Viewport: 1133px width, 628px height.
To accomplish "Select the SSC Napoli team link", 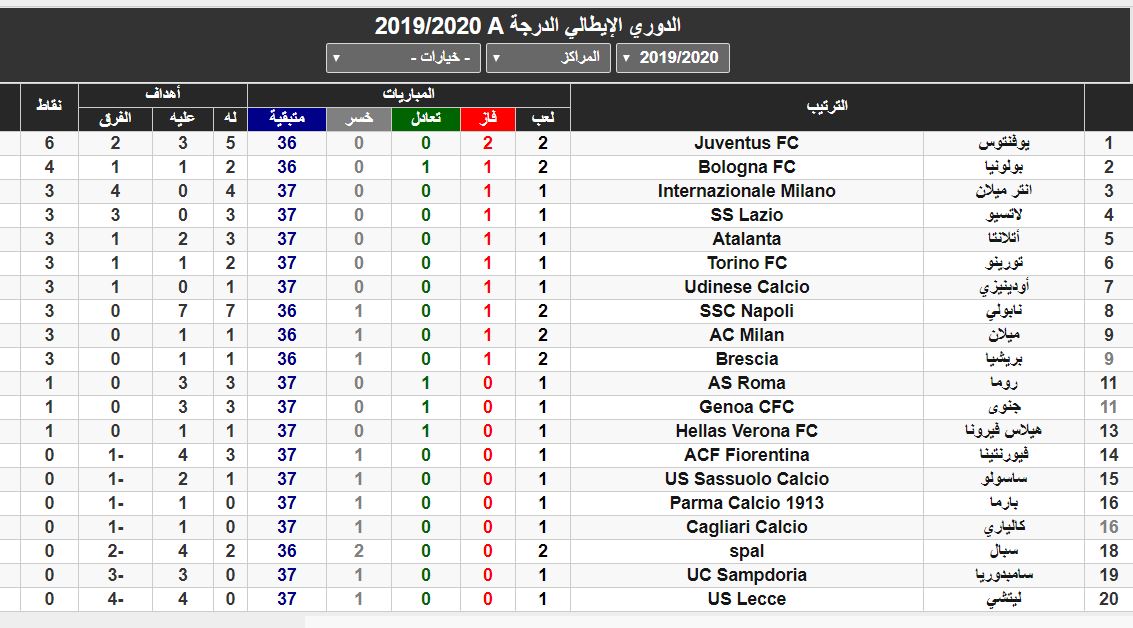I will [746, 311].
